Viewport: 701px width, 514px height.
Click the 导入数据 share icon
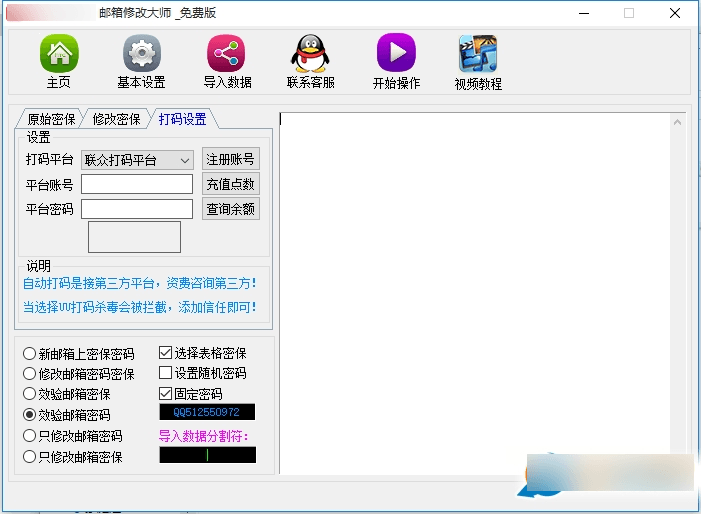(x=226, y=54)
